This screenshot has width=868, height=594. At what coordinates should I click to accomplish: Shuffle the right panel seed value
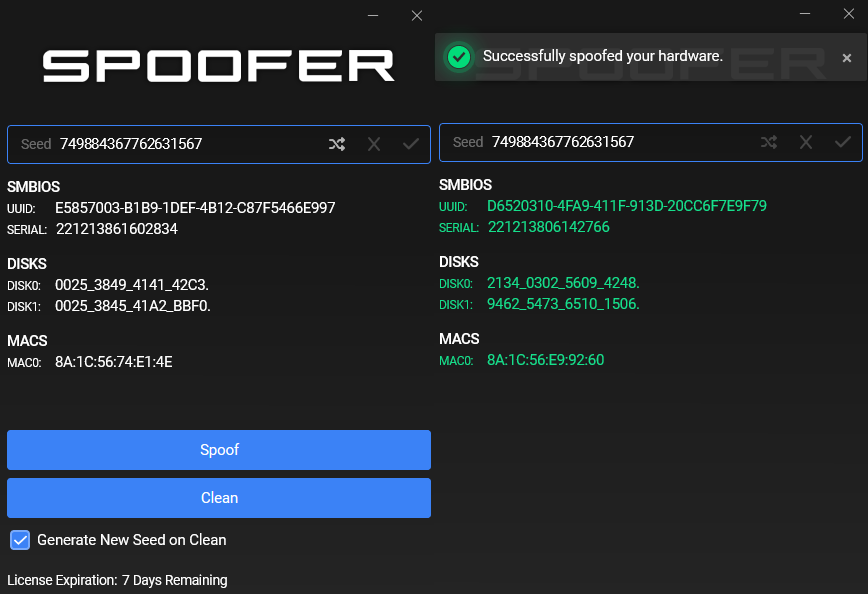point(769,141)
